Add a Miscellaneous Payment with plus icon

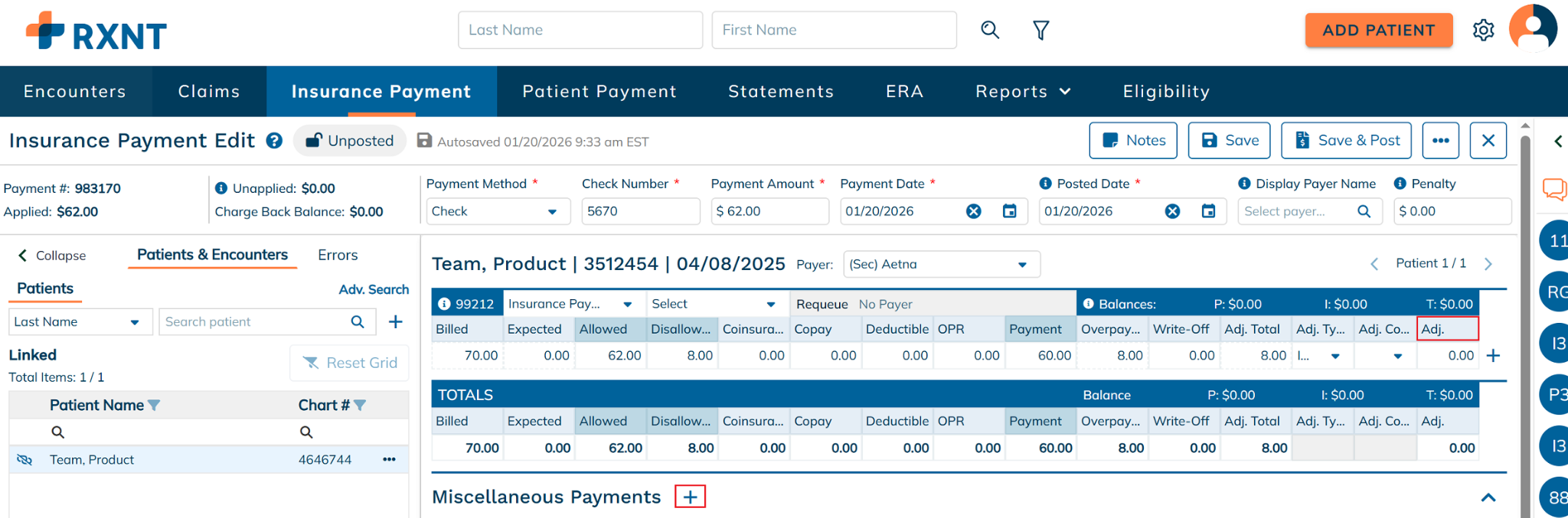[690, 497]
